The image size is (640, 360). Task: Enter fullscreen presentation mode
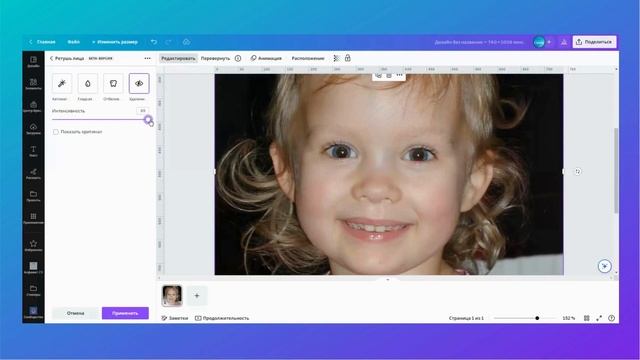(599, 318)
